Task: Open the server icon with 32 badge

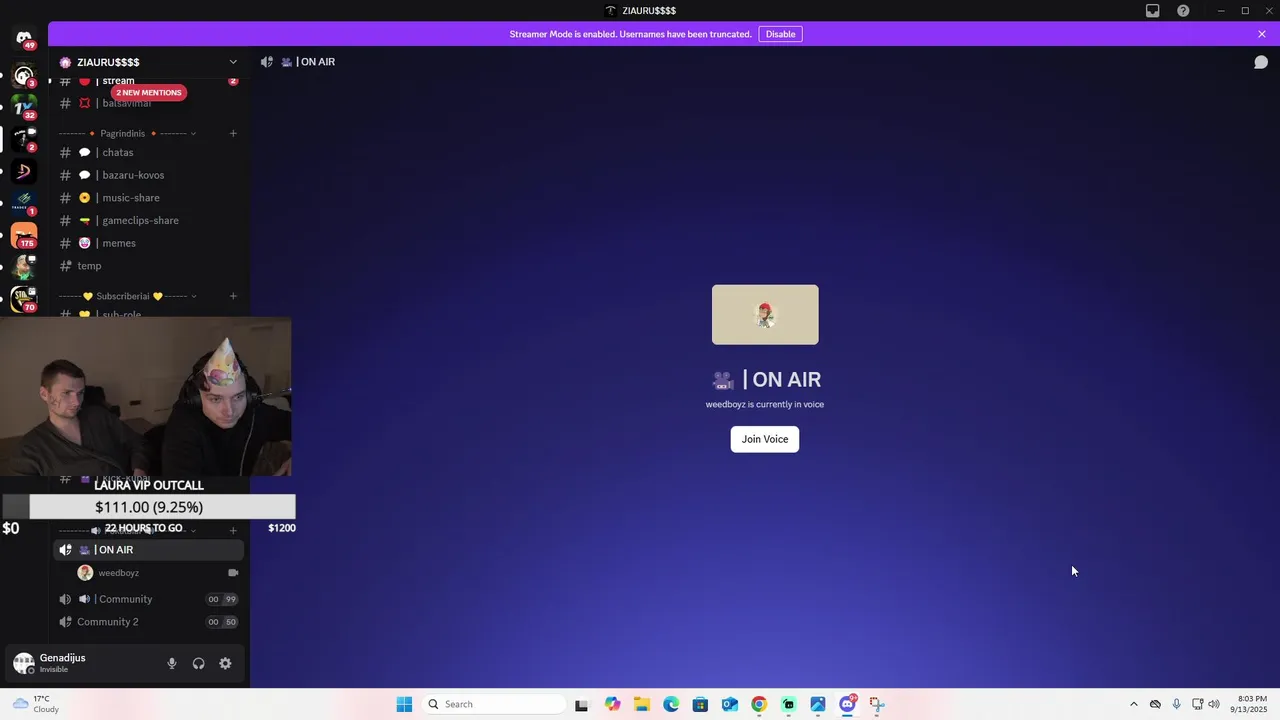Action: click(24, 106)
